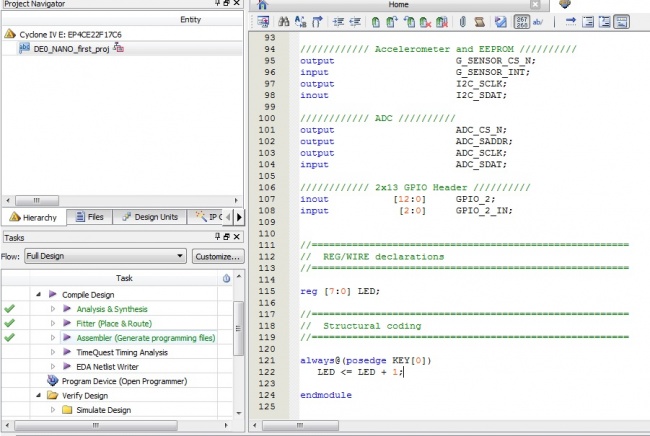Select Assembler (Generate programming files)
The height and width of the screenshot is (436, 650).
146,338
